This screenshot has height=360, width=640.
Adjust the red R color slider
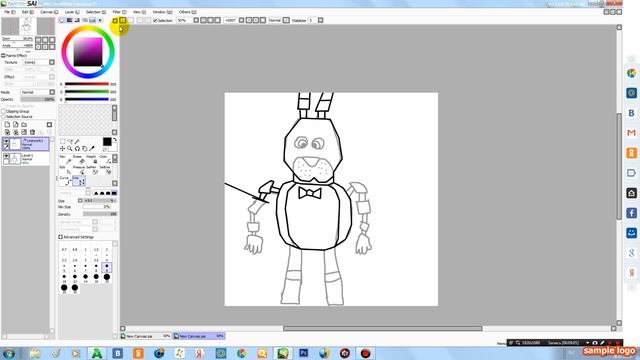pos(87,84)
